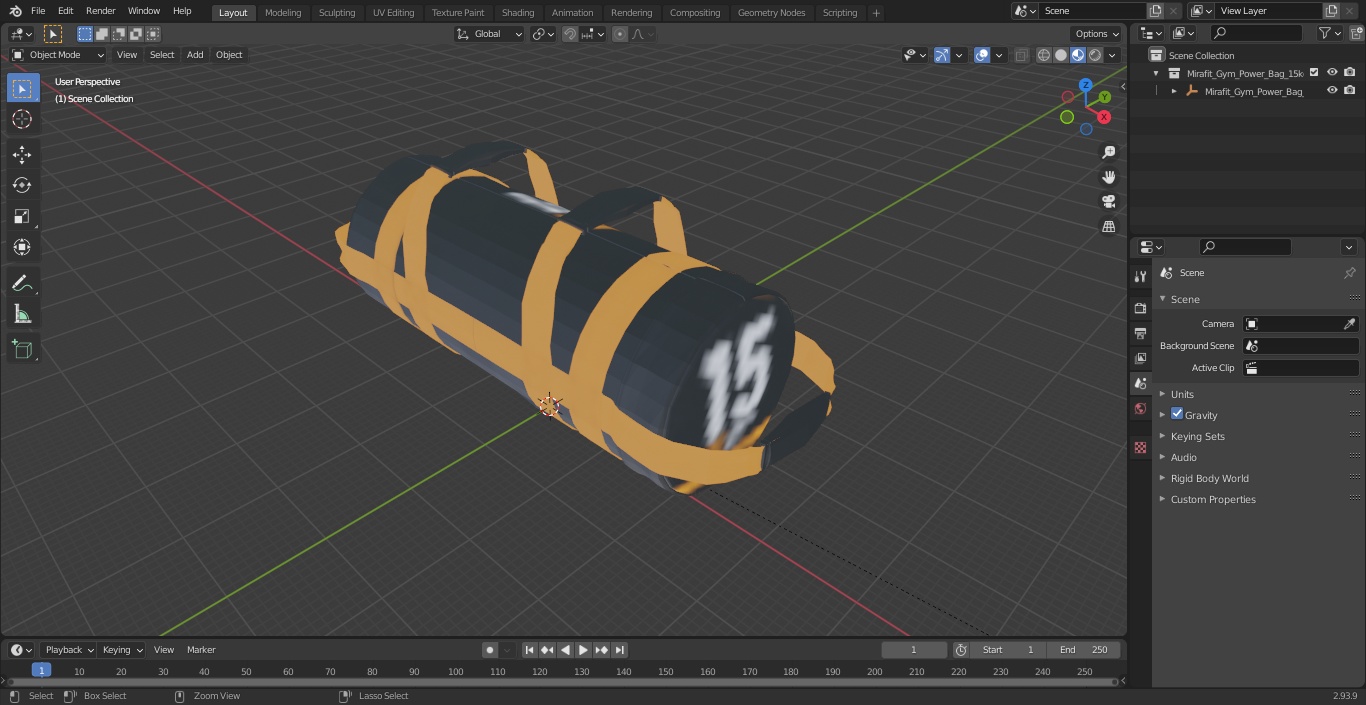Open the viewport Add menu
Image resolution: width=1366 pixels, height=705 pixels.
(x=195, y=55)
